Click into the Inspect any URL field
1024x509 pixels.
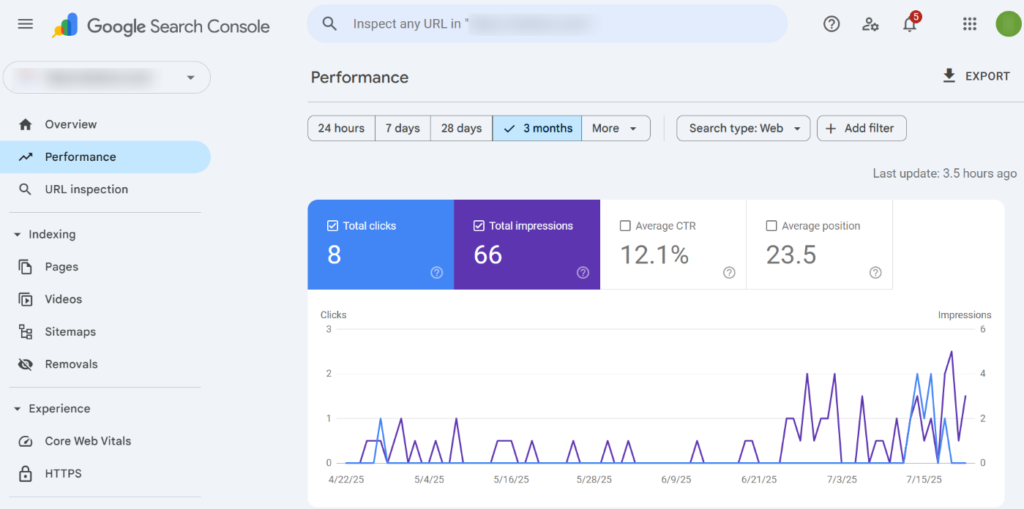click(x=547, y=24)
